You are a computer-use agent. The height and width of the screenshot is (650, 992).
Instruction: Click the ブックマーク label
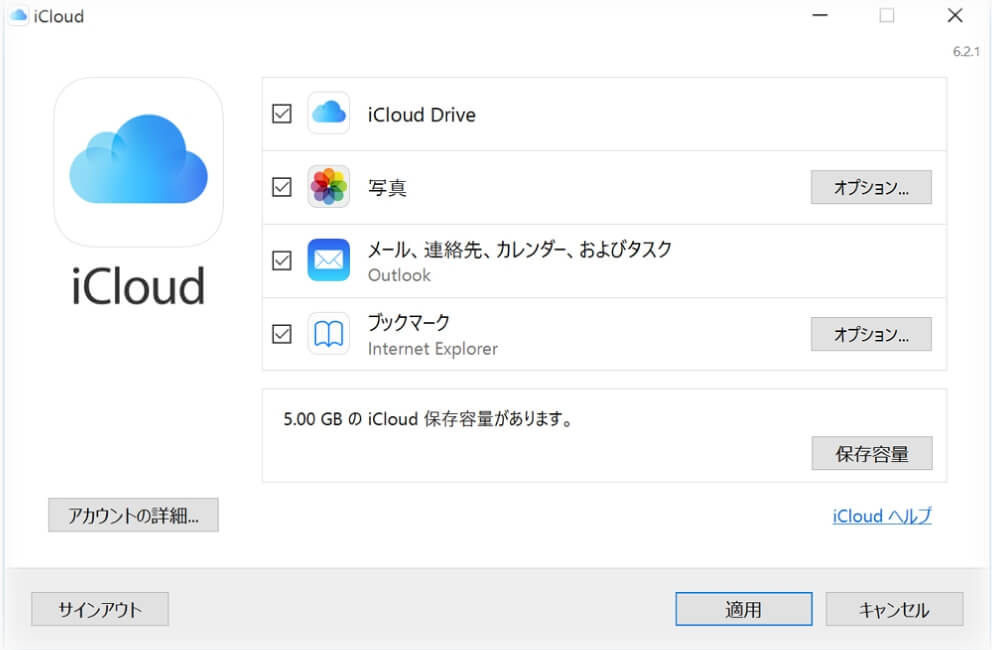click(409, 322)
